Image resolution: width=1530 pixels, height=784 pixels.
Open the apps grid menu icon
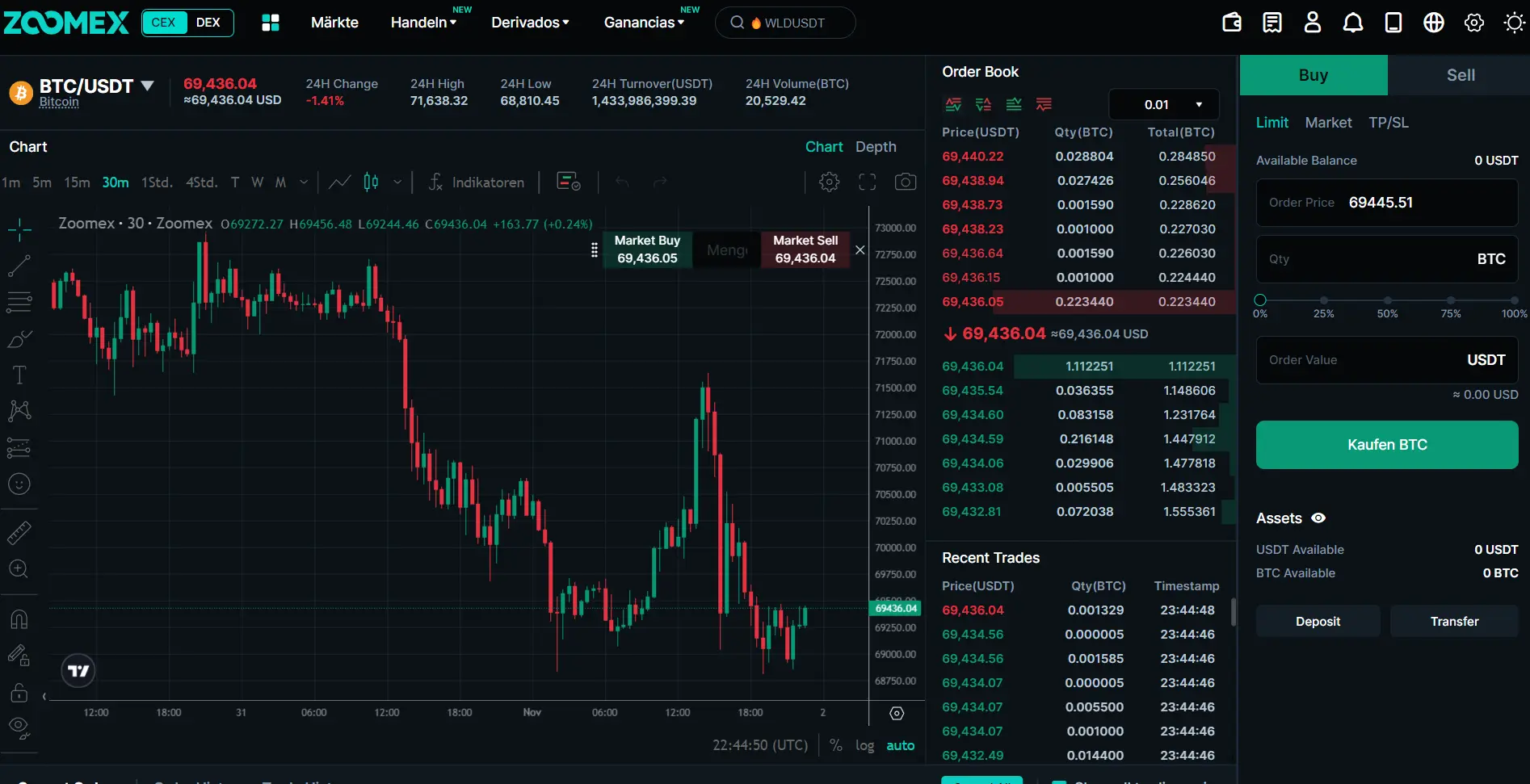[x=271, y=23]
